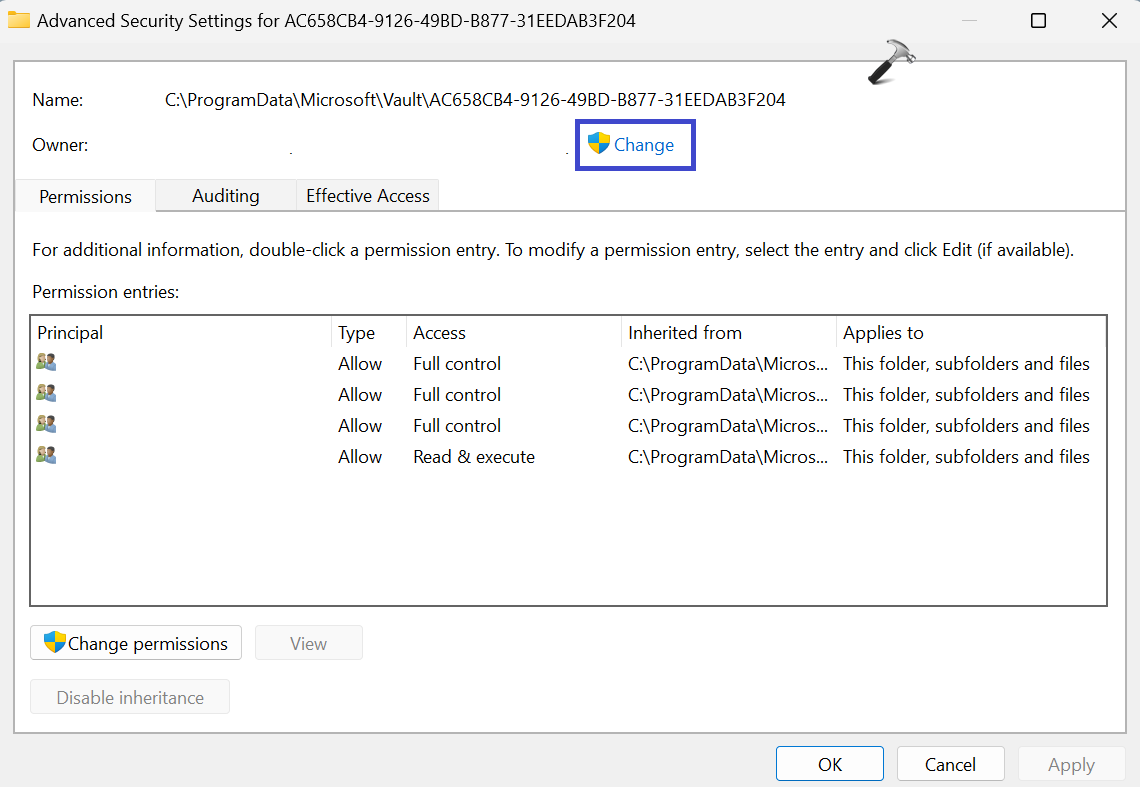Click the Applies to column header
This screenshot has width=1140, height=787.
point(883,333)
